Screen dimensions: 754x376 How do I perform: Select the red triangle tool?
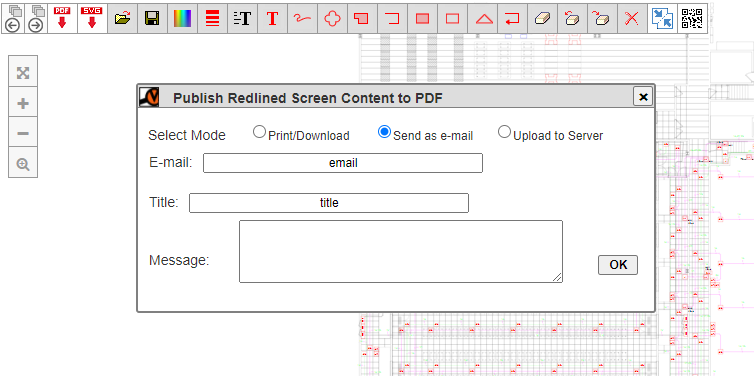[x=482, y=18]
